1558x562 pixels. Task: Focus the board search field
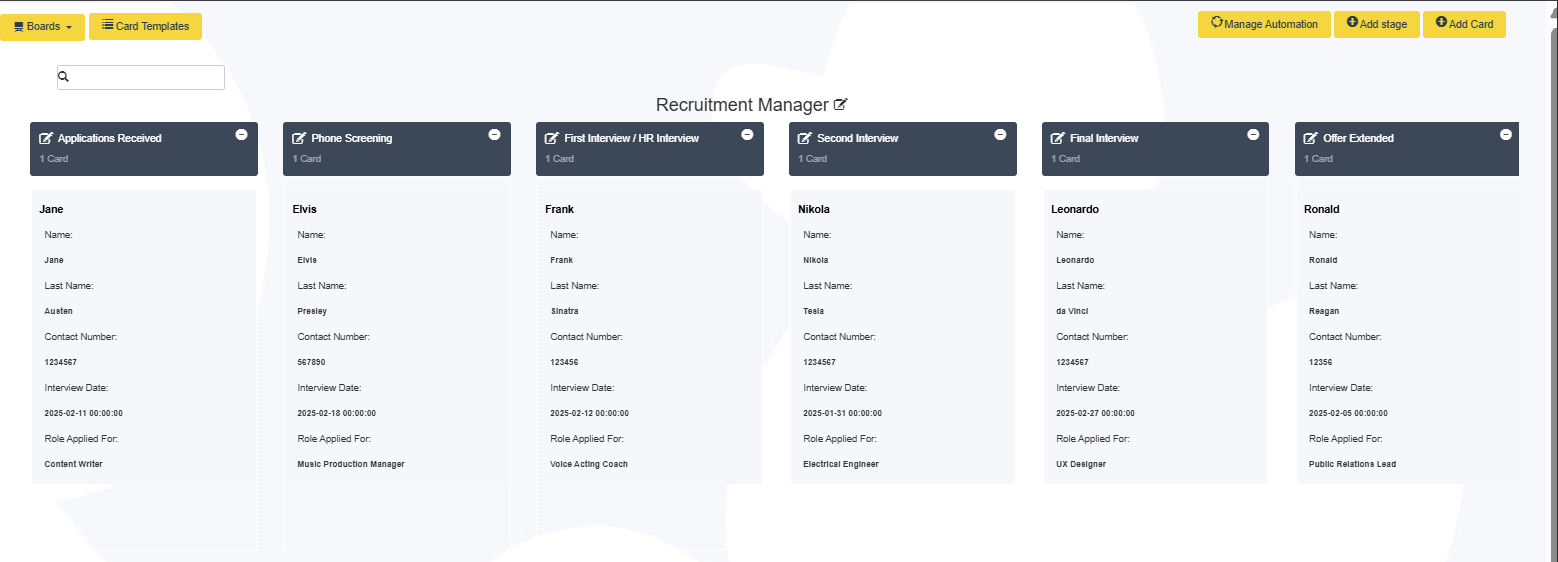pyautogui.click(x=141, y=77)
